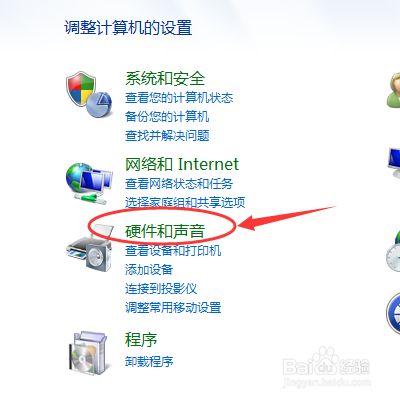
Task: Click the Hardware and Sound printer icon
Action: (89, 248)
